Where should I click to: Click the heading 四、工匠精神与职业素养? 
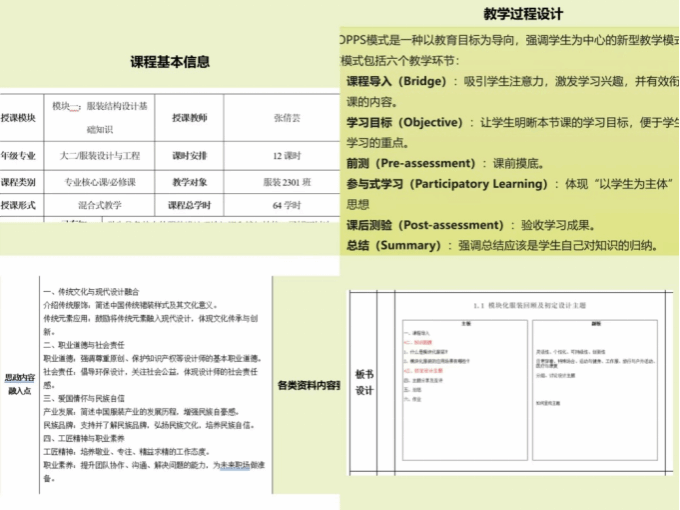coord(84,438)
